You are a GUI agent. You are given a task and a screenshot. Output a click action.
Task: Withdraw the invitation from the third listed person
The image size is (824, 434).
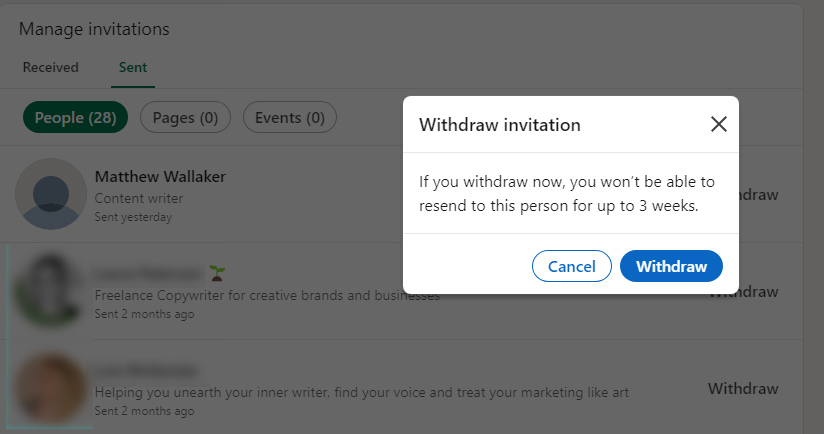pyautogui.click(x=742, y=389)
